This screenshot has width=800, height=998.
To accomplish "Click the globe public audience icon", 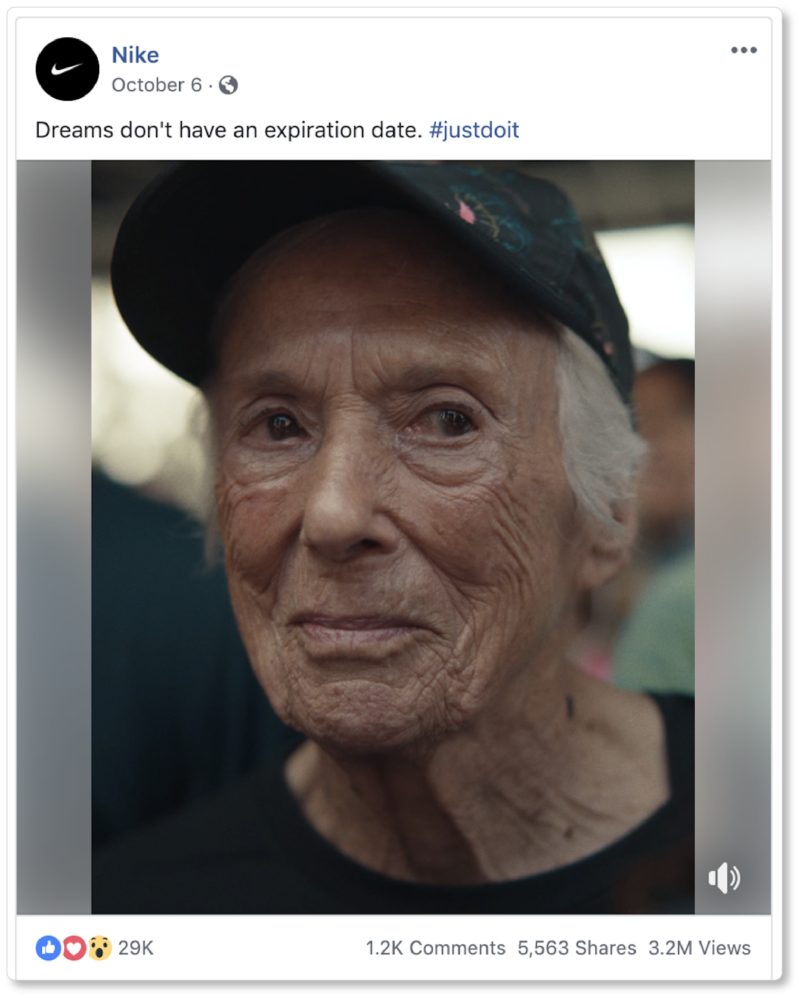I will click(229, 85).
